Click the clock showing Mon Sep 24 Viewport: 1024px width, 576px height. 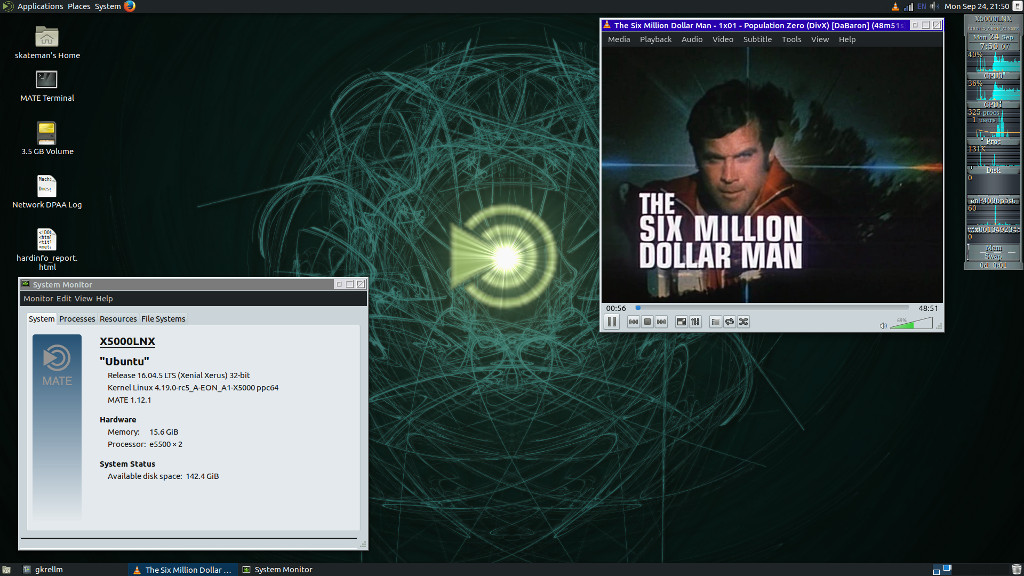[x=976, y=6]
